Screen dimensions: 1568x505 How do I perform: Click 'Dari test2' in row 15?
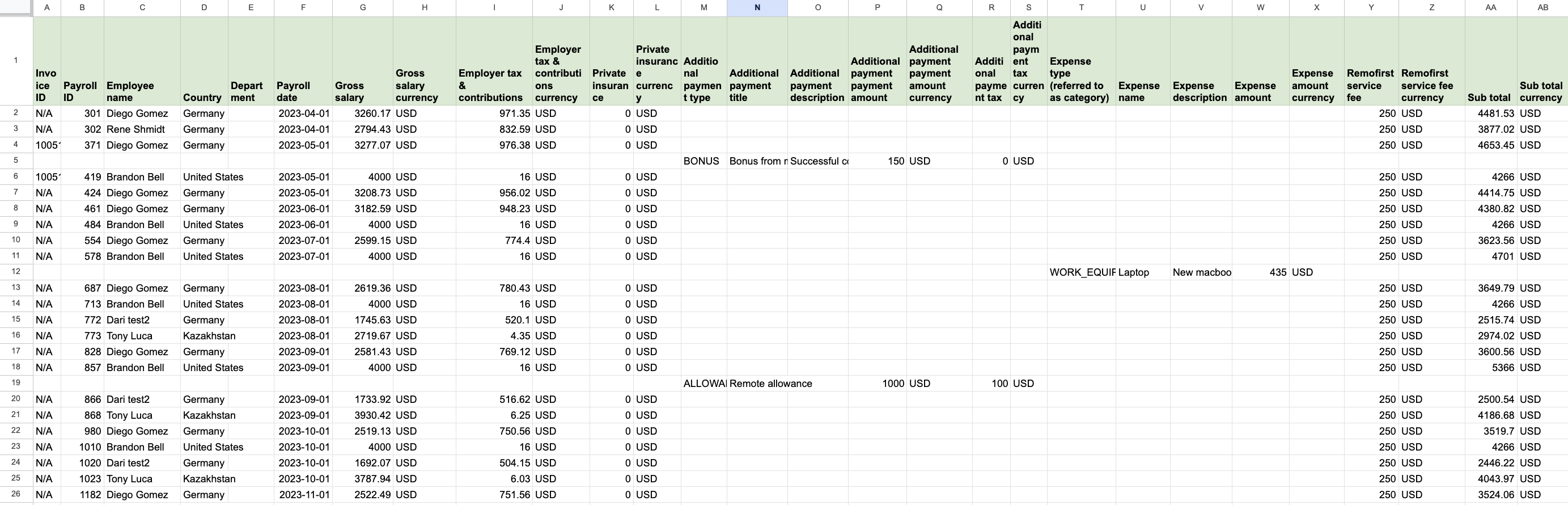pos(142,320)
